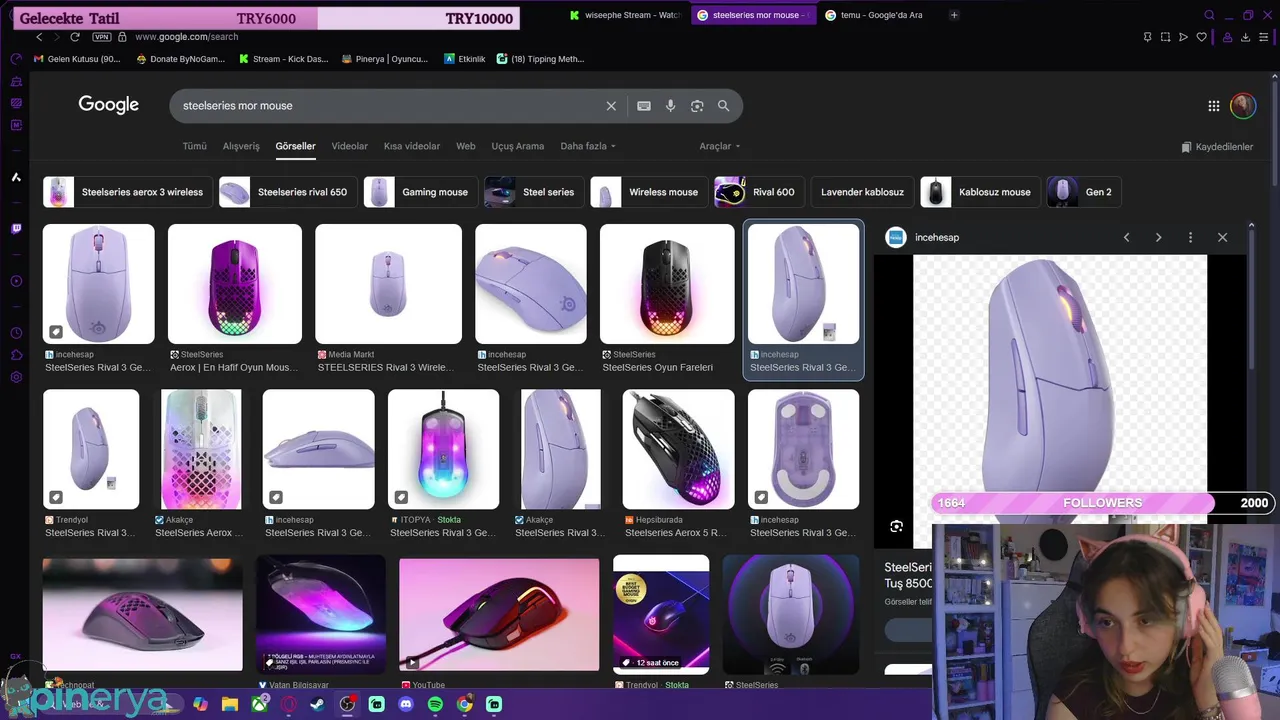Screen dimensions: 1280x720
Task: Open File Explorer from the taskbar
Action: click(229, 704)
